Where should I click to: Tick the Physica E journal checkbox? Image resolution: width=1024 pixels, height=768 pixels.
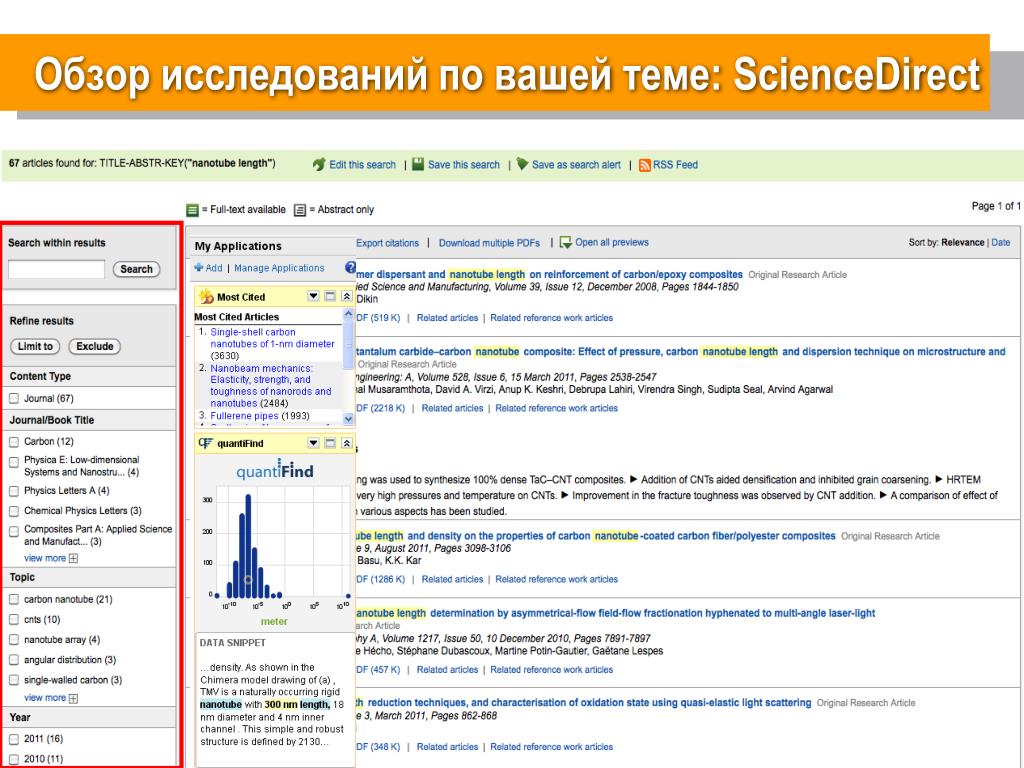pos(14,462)
